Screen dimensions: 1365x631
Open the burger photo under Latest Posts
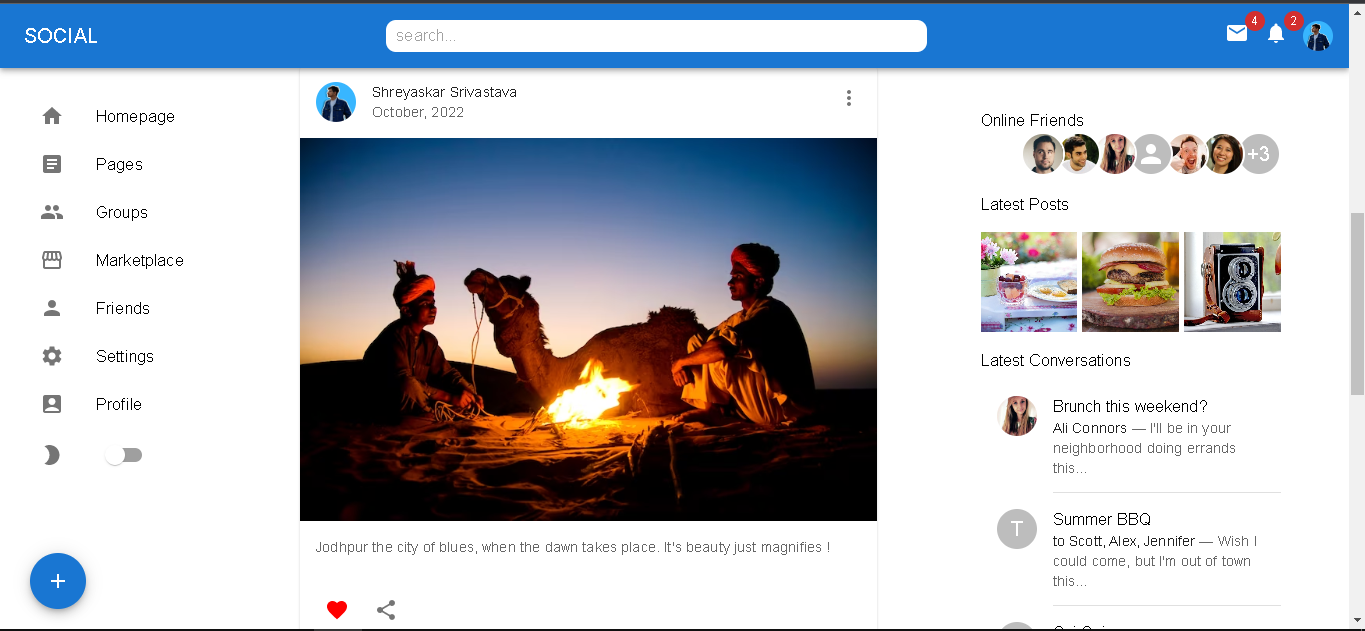(x=1130, y=281)
